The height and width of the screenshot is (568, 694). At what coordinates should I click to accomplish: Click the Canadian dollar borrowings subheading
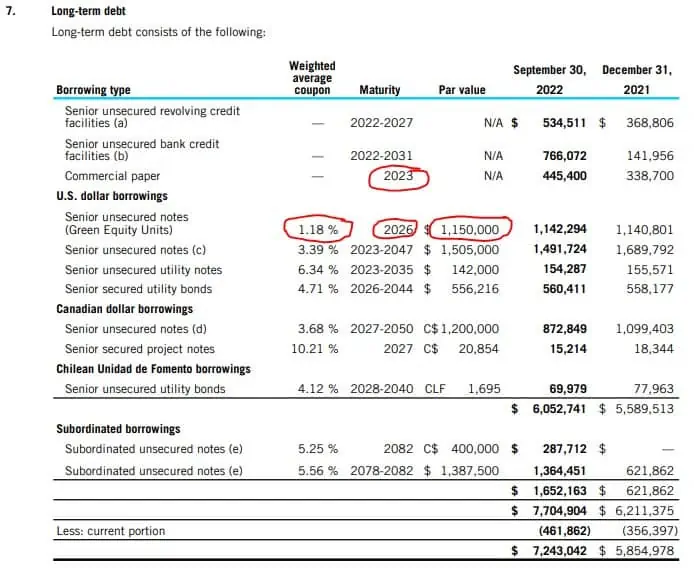124,309
